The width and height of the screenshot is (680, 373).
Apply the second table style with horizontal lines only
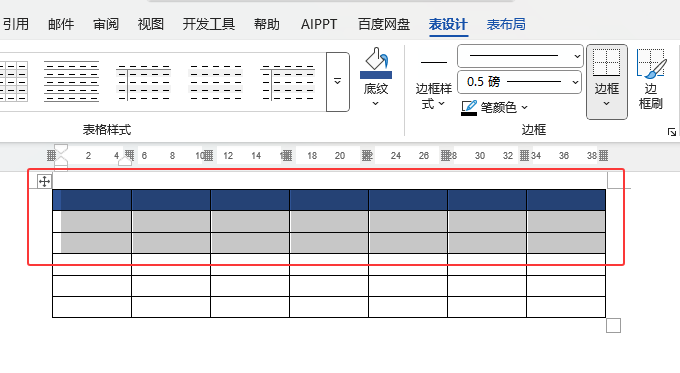[x=72, y=81]
